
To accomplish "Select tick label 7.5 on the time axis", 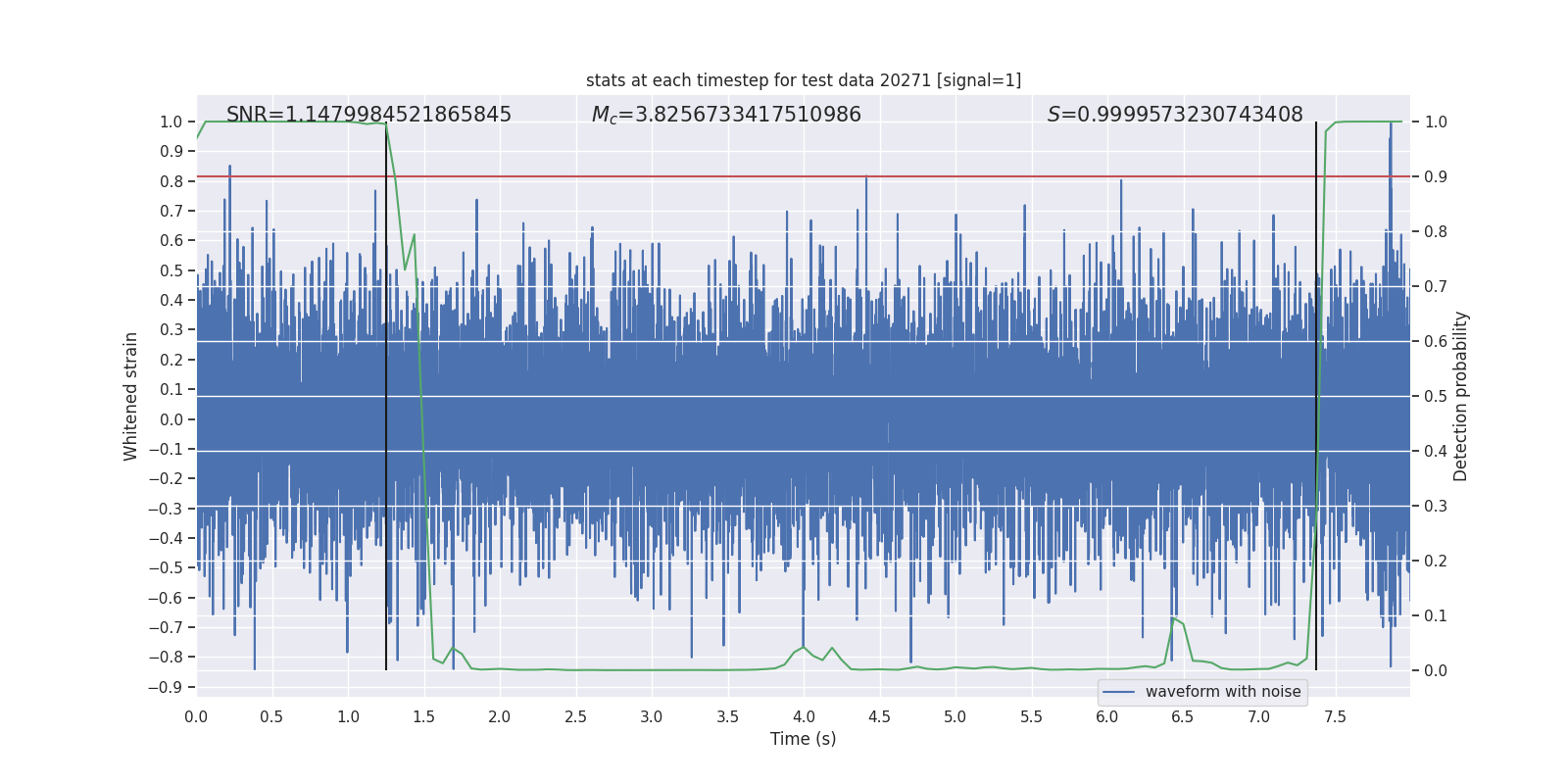I will (1335, 716).
